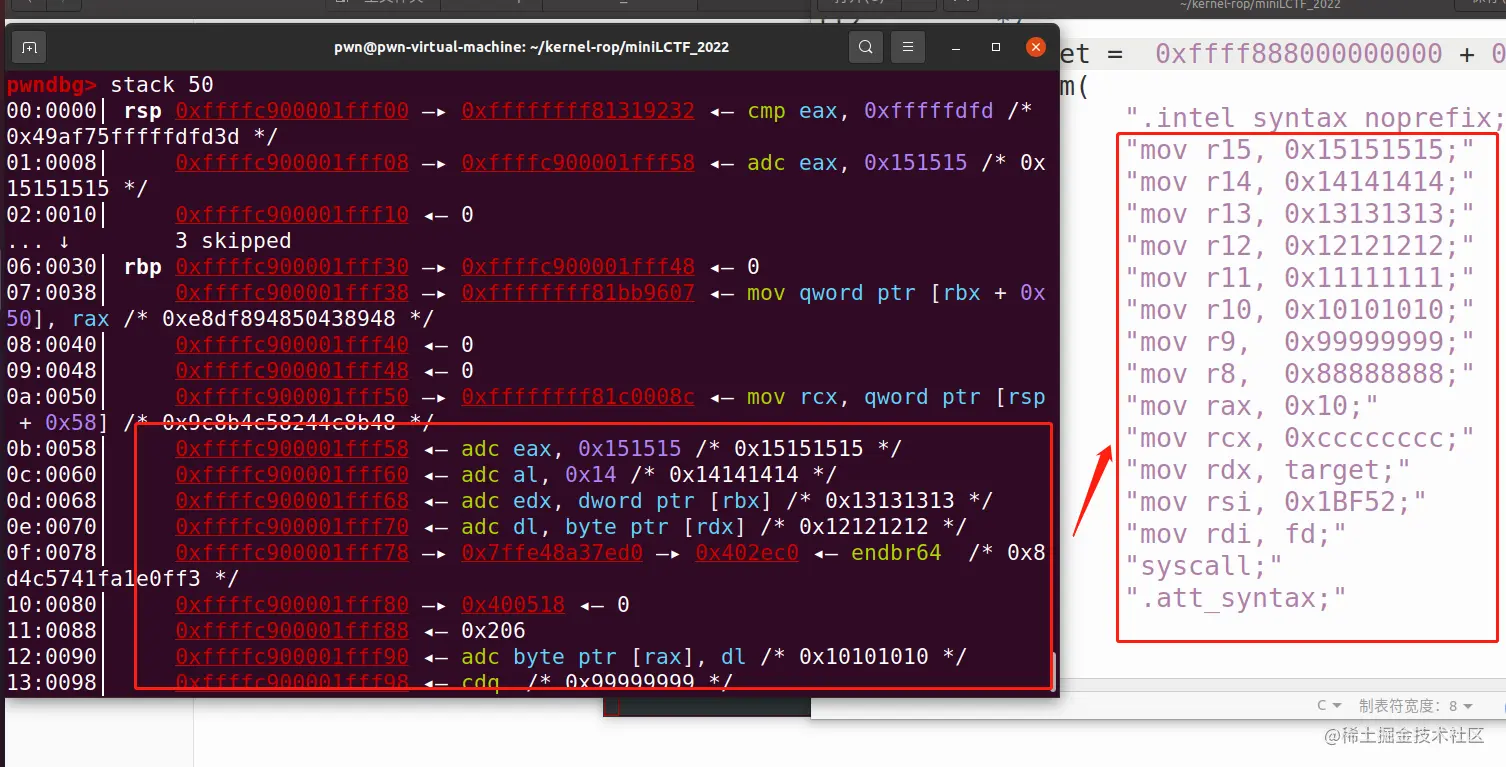
Task: Click stack address 0xffffc900001fff78
Action: coord(292,552)
